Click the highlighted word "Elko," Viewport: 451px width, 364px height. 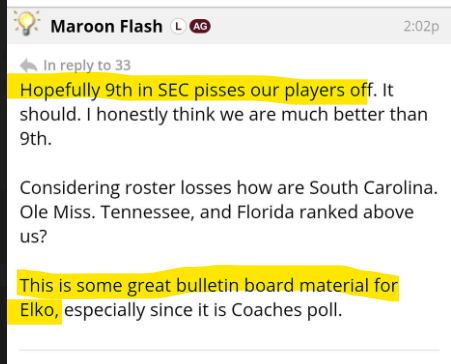point(39,310)
